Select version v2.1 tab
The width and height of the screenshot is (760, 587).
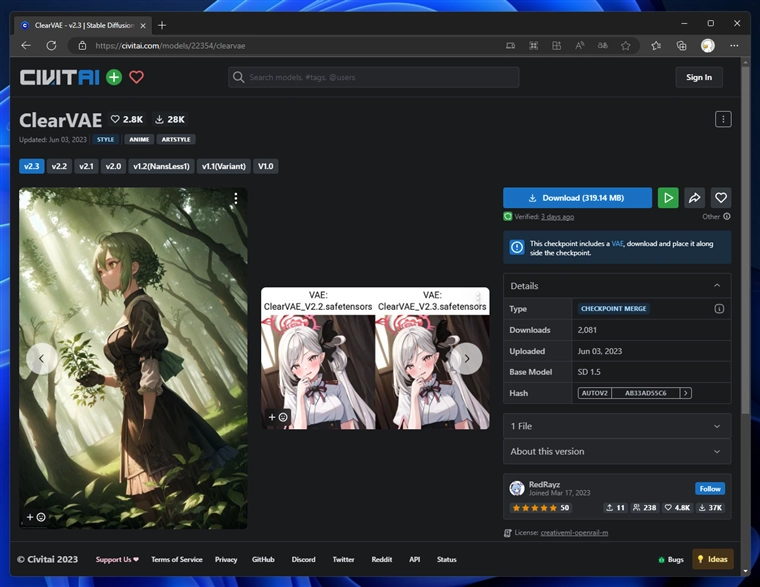86,166
